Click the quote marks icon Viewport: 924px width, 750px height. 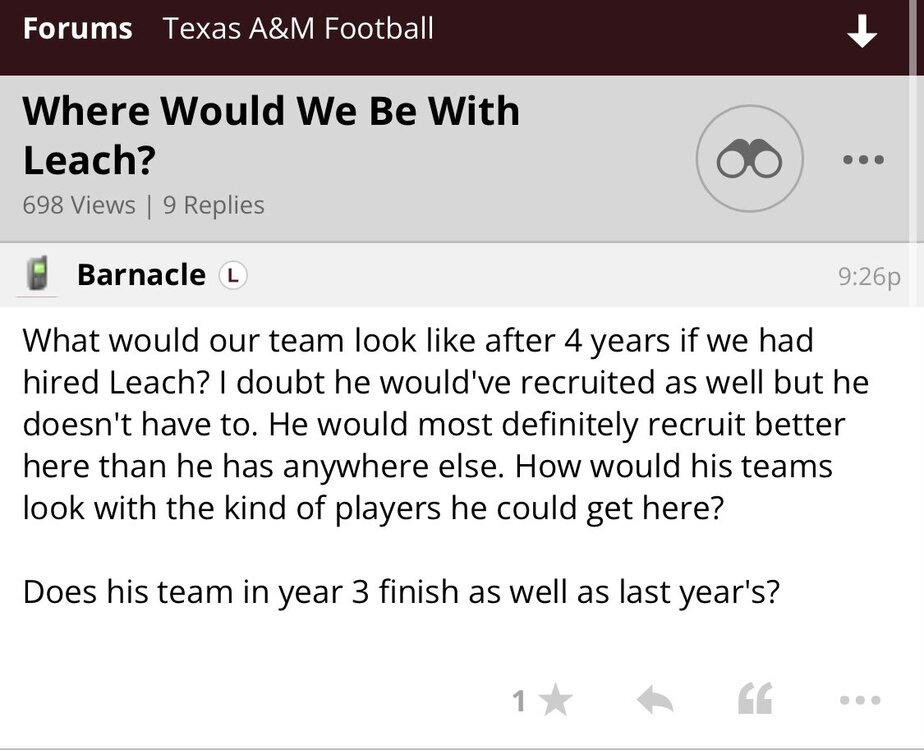pos(756,701)
